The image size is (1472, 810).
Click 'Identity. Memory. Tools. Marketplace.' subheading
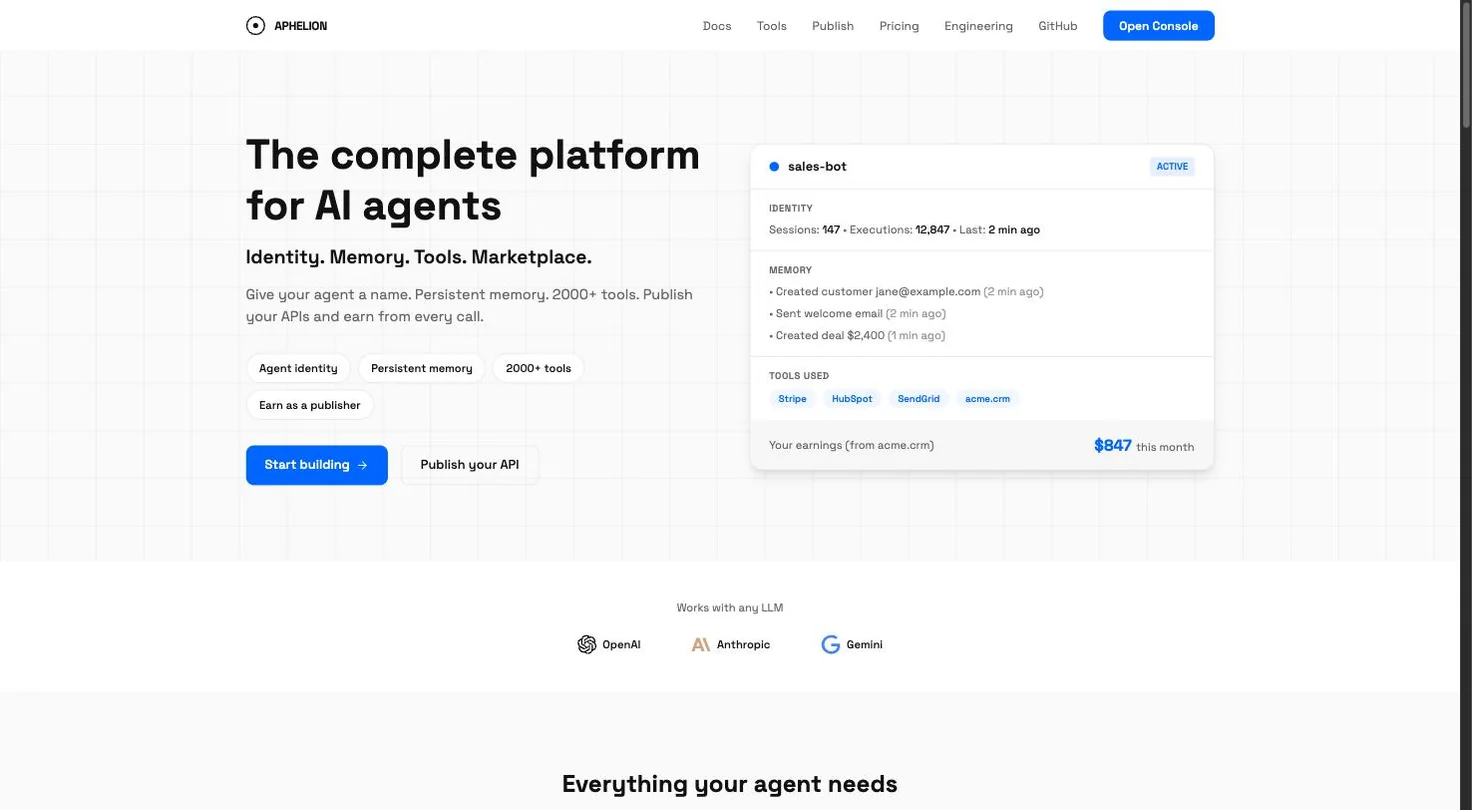click(419, 257)
